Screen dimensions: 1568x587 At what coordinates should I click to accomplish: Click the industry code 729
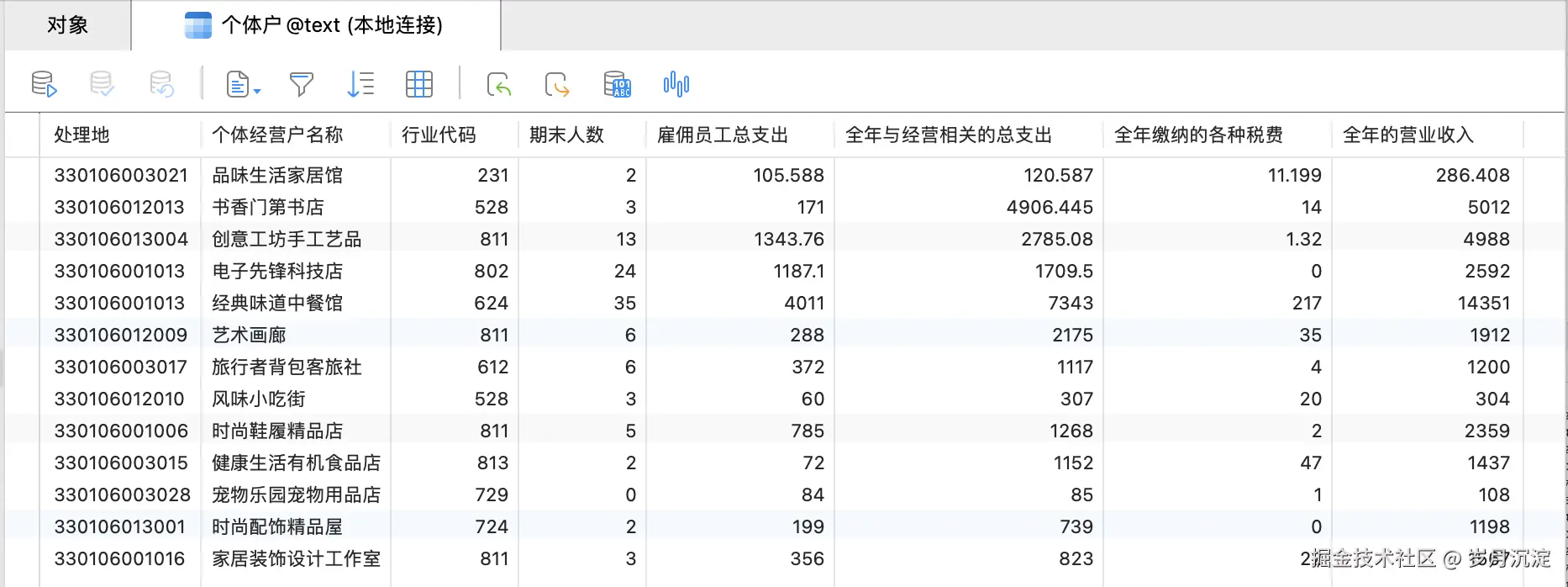coord(491,494)
